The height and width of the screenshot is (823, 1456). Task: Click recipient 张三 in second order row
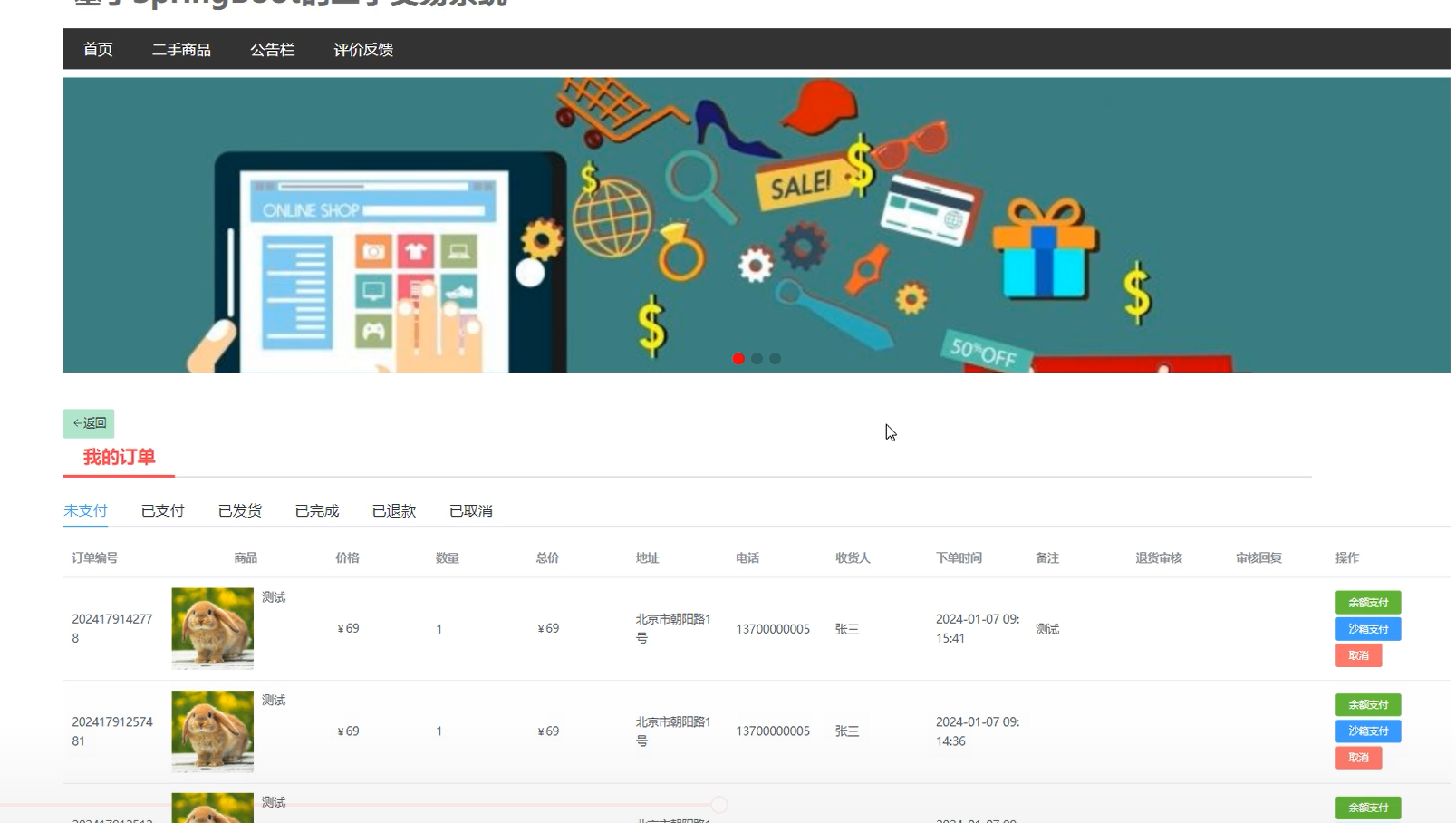(847, 731)
